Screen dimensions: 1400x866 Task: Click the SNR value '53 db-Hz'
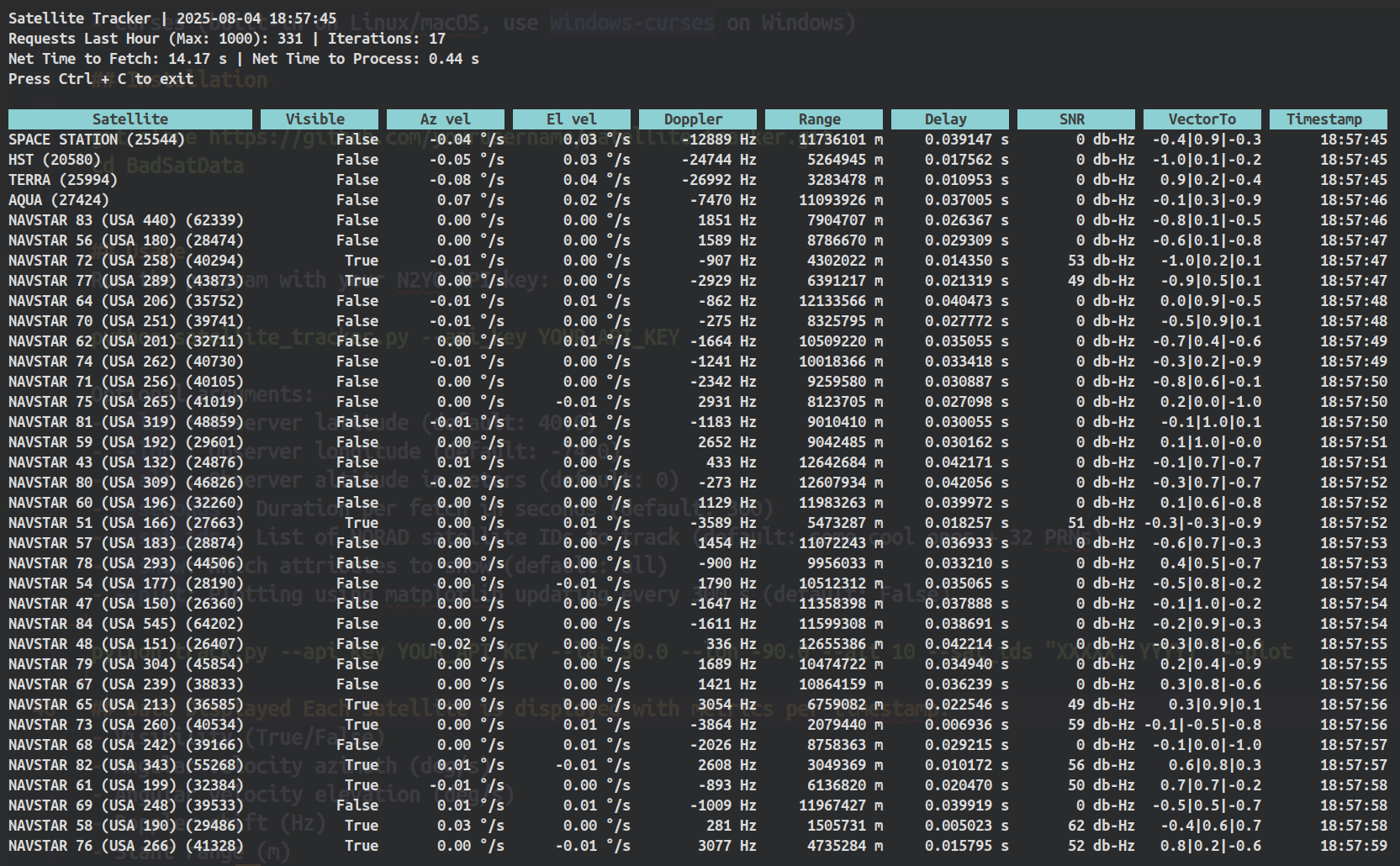[x=1102, y=261]
